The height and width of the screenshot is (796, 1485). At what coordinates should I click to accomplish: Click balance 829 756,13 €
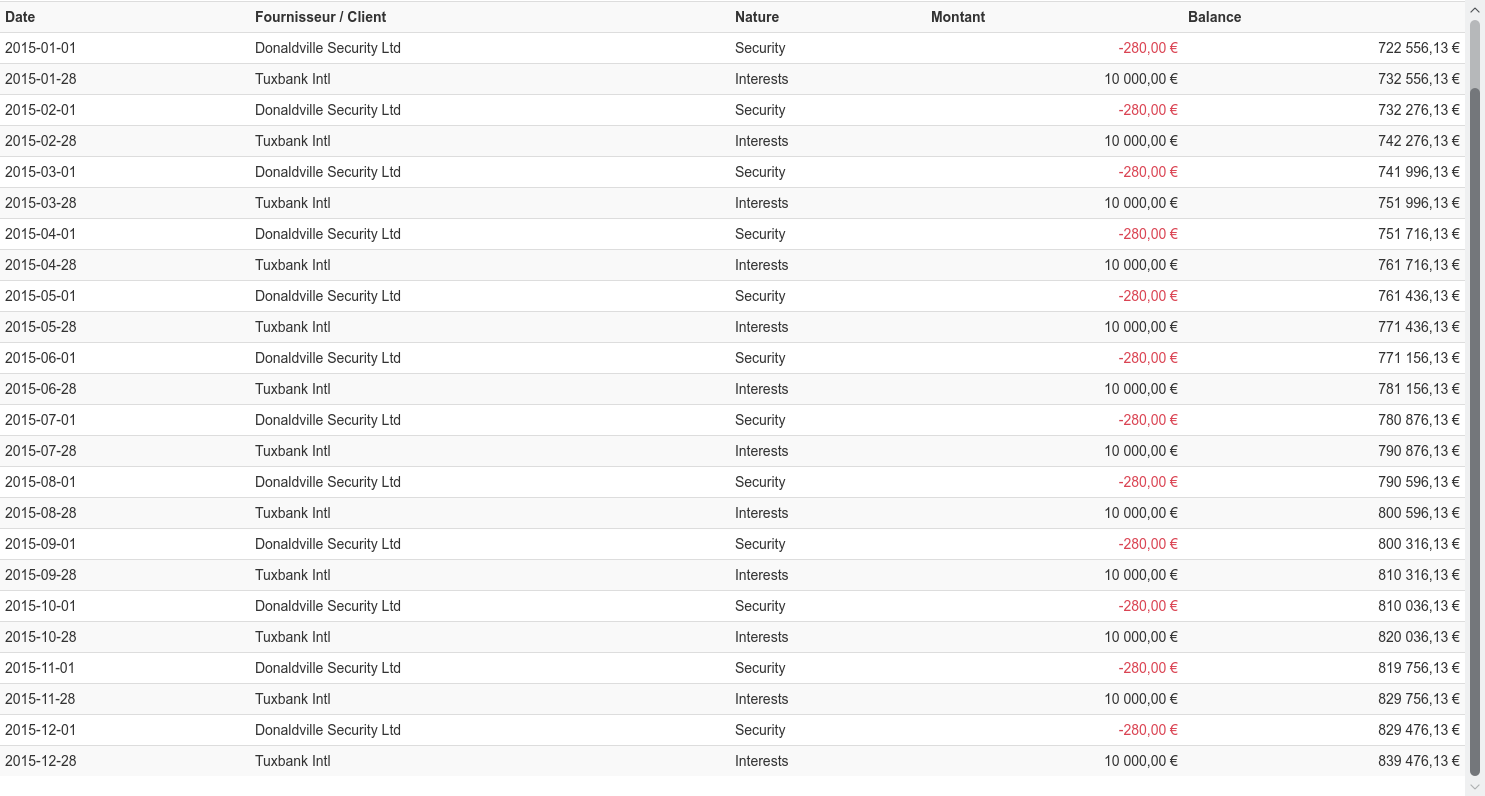[x=1419, y=699]
